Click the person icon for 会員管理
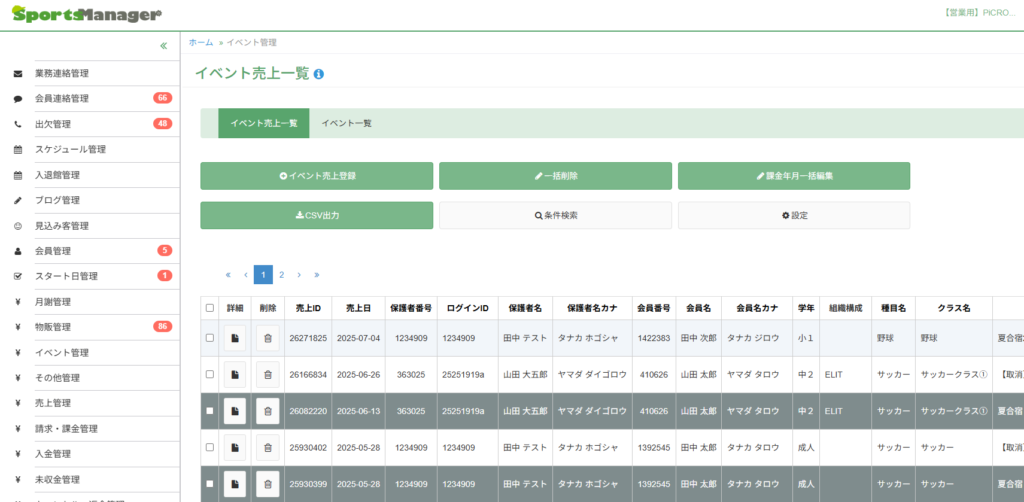 [x=18, y=251]
